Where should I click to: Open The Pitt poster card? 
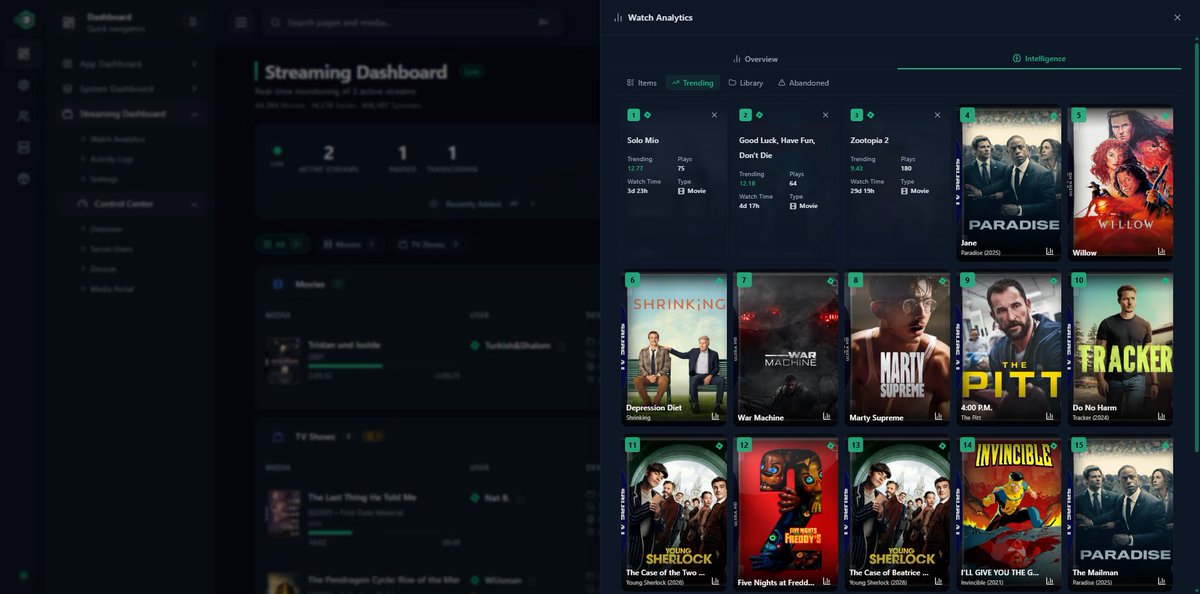[x=1009, y=349]
